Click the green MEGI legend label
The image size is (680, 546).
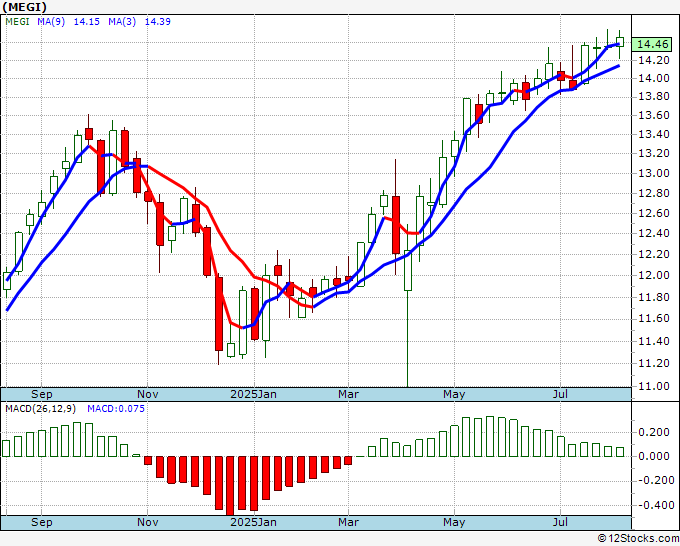[x=17, y=21]
